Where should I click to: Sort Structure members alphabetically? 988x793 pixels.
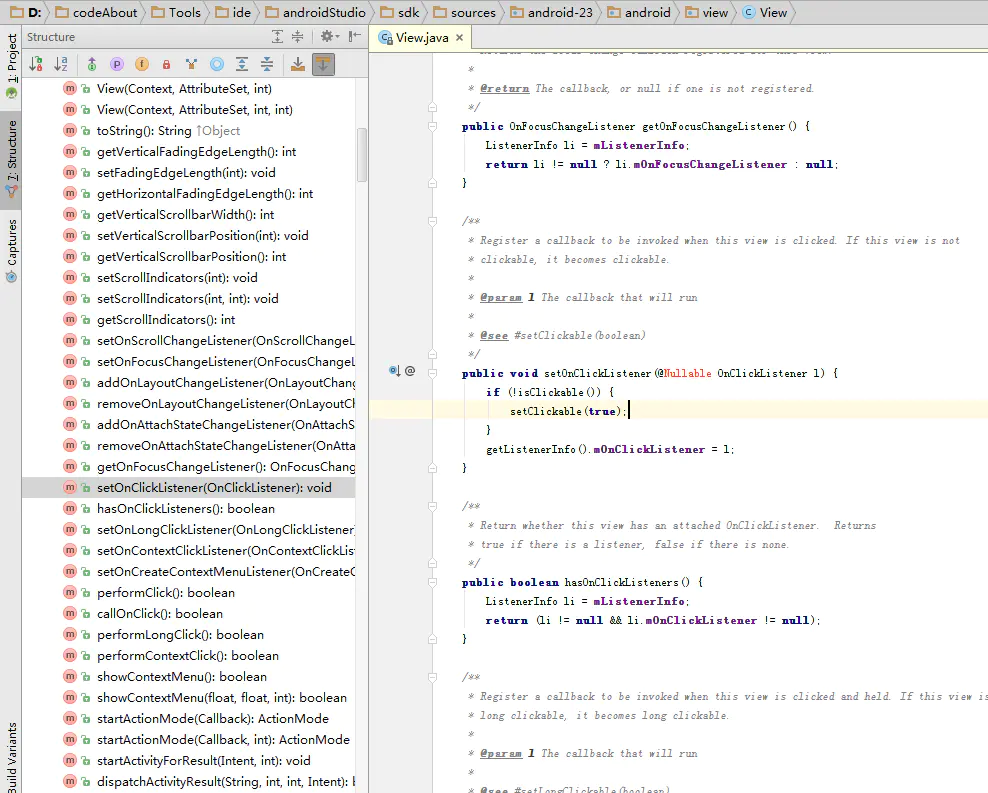click(x=60, y=63)
